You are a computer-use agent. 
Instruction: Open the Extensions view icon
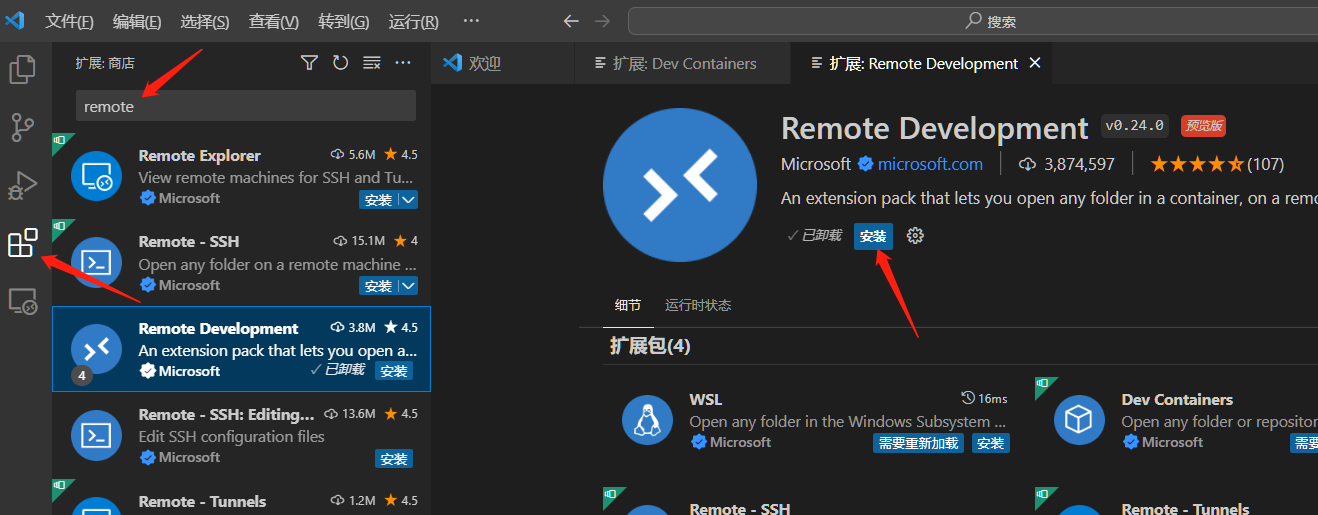[22, 243]
